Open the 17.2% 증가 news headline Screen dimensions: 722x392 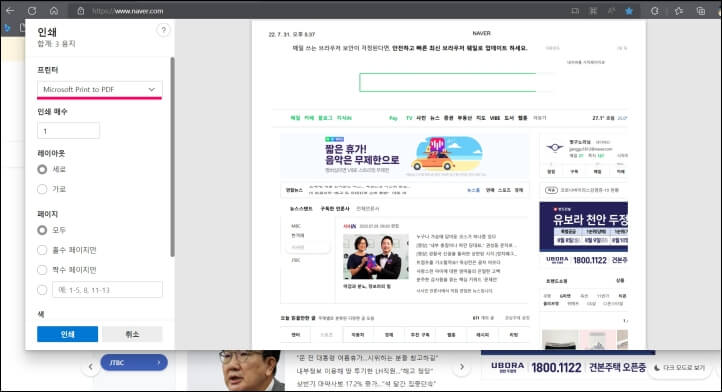(x=367, y=383)
